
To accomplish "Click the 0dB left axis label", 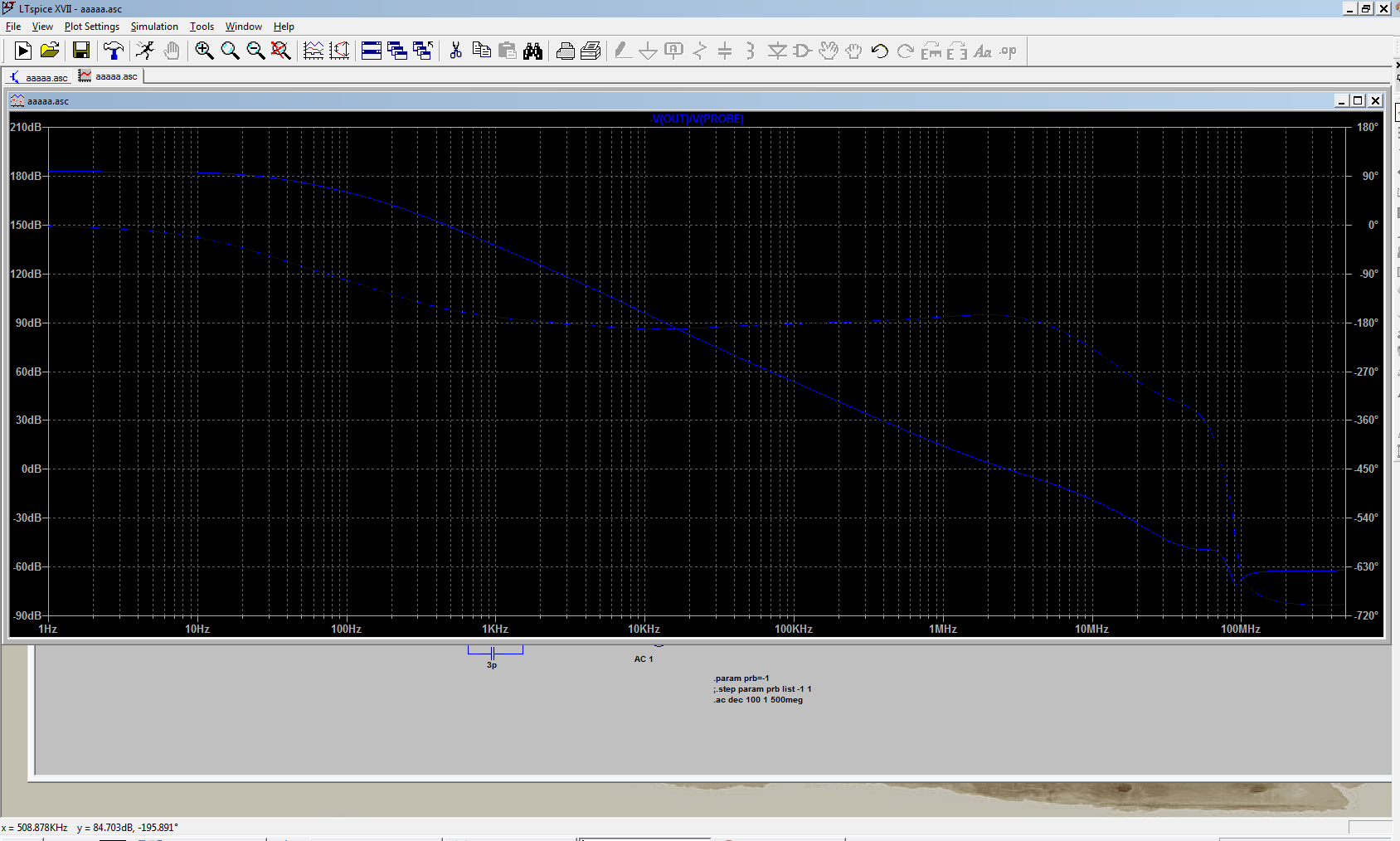I will click(x=32, y=469).
